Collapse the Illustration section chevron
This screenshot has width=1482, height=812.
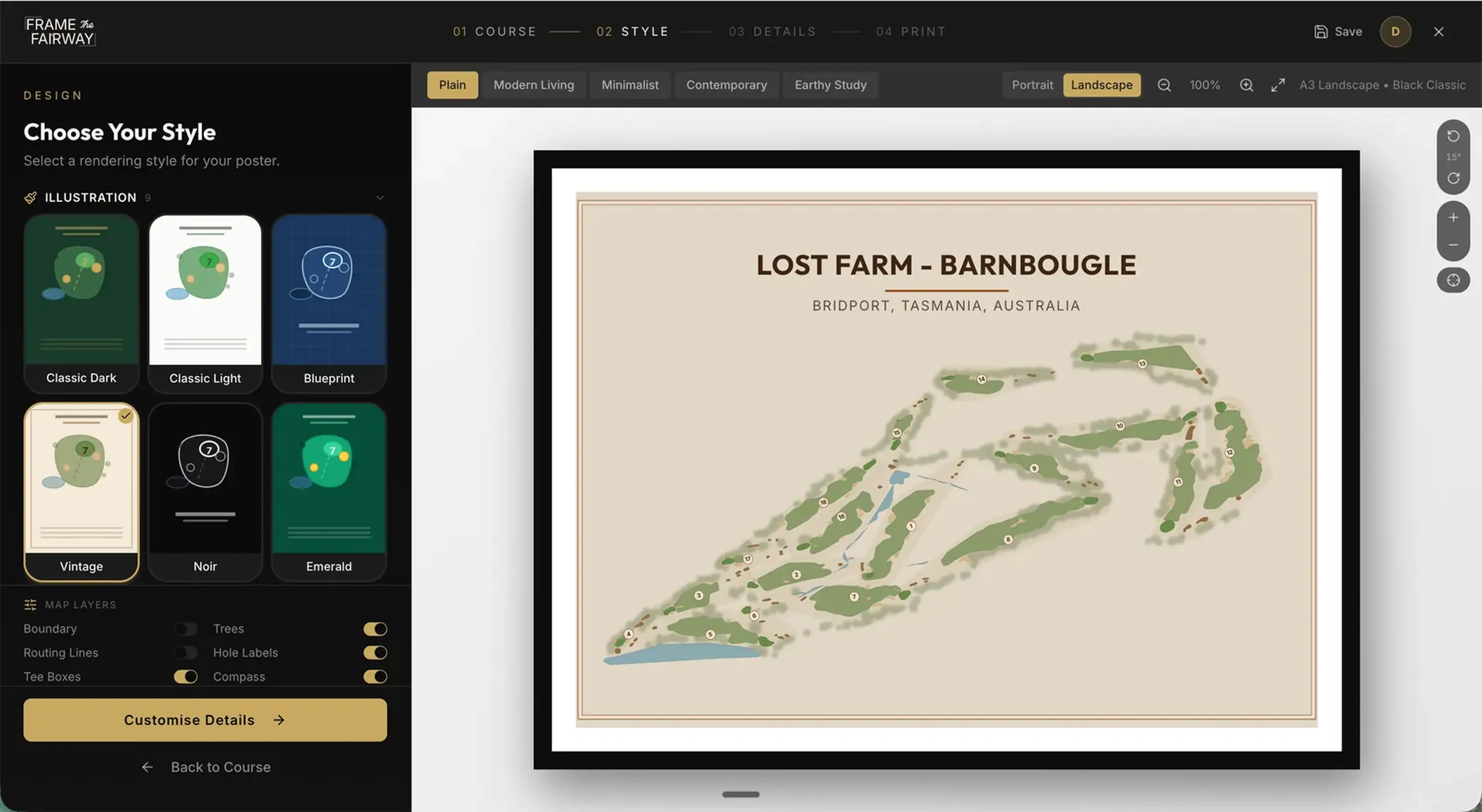[x=380, y=198]
